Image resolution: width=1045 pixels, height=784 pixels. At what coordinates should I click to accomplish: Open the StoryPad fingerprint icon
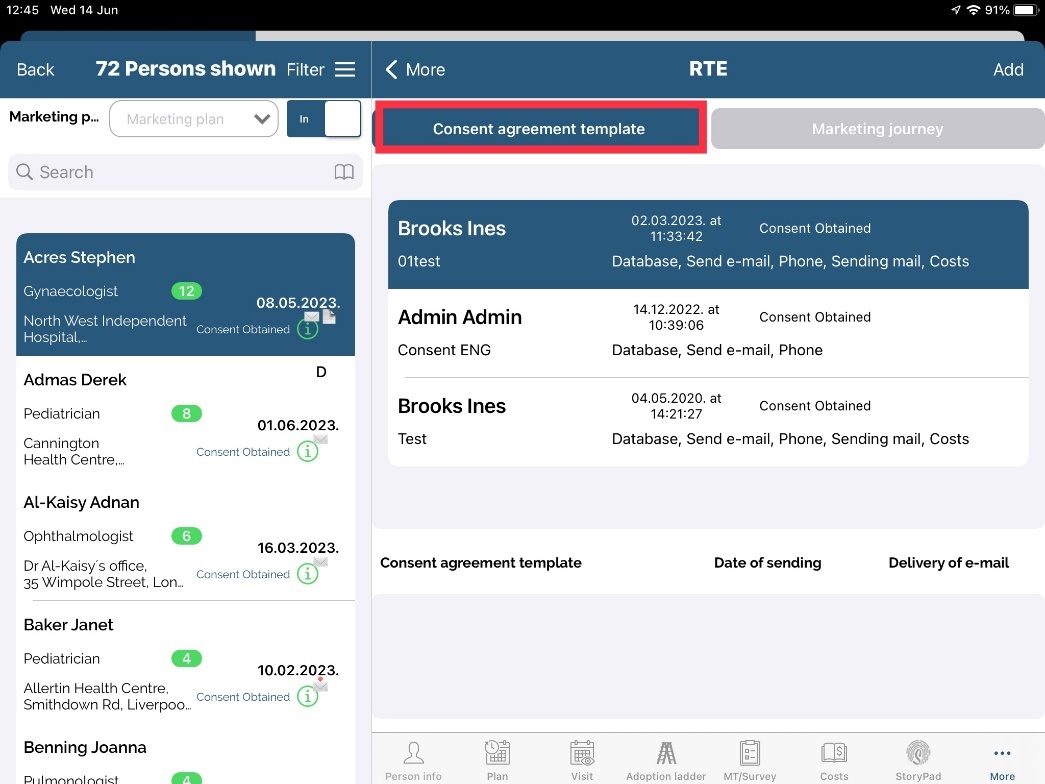coord(918,754)
